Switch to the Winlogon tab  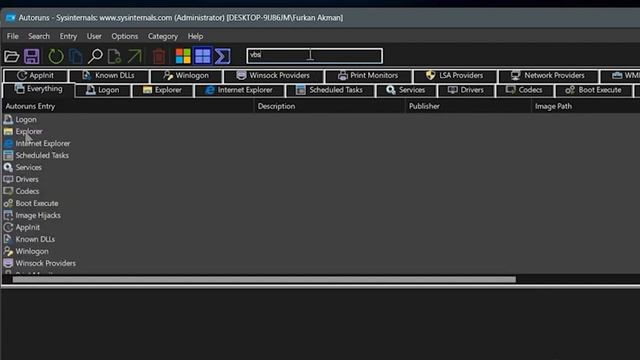186,76
